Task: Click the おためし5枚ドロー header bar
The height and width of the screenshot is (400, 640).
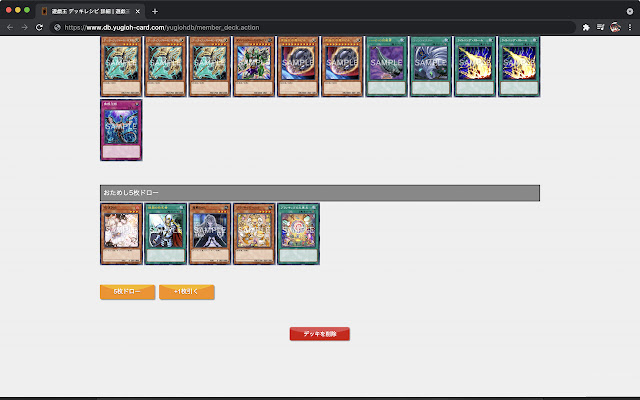Action: tap(320, 193)
